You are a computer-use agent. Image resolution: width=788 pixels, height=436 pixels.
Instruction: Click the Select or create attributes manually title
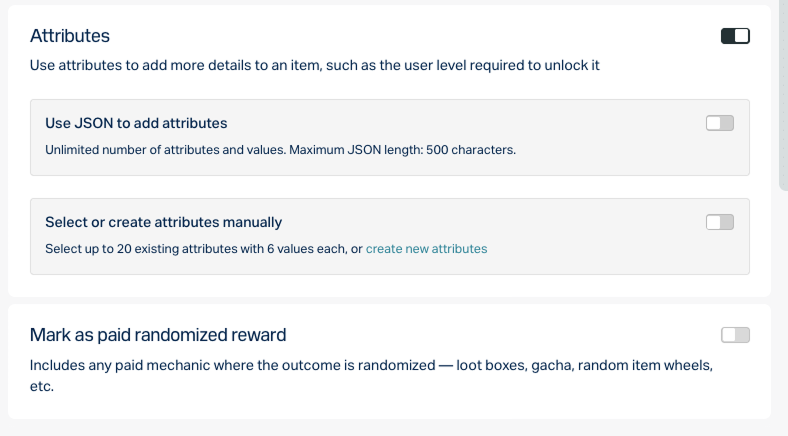click(163, 223)
